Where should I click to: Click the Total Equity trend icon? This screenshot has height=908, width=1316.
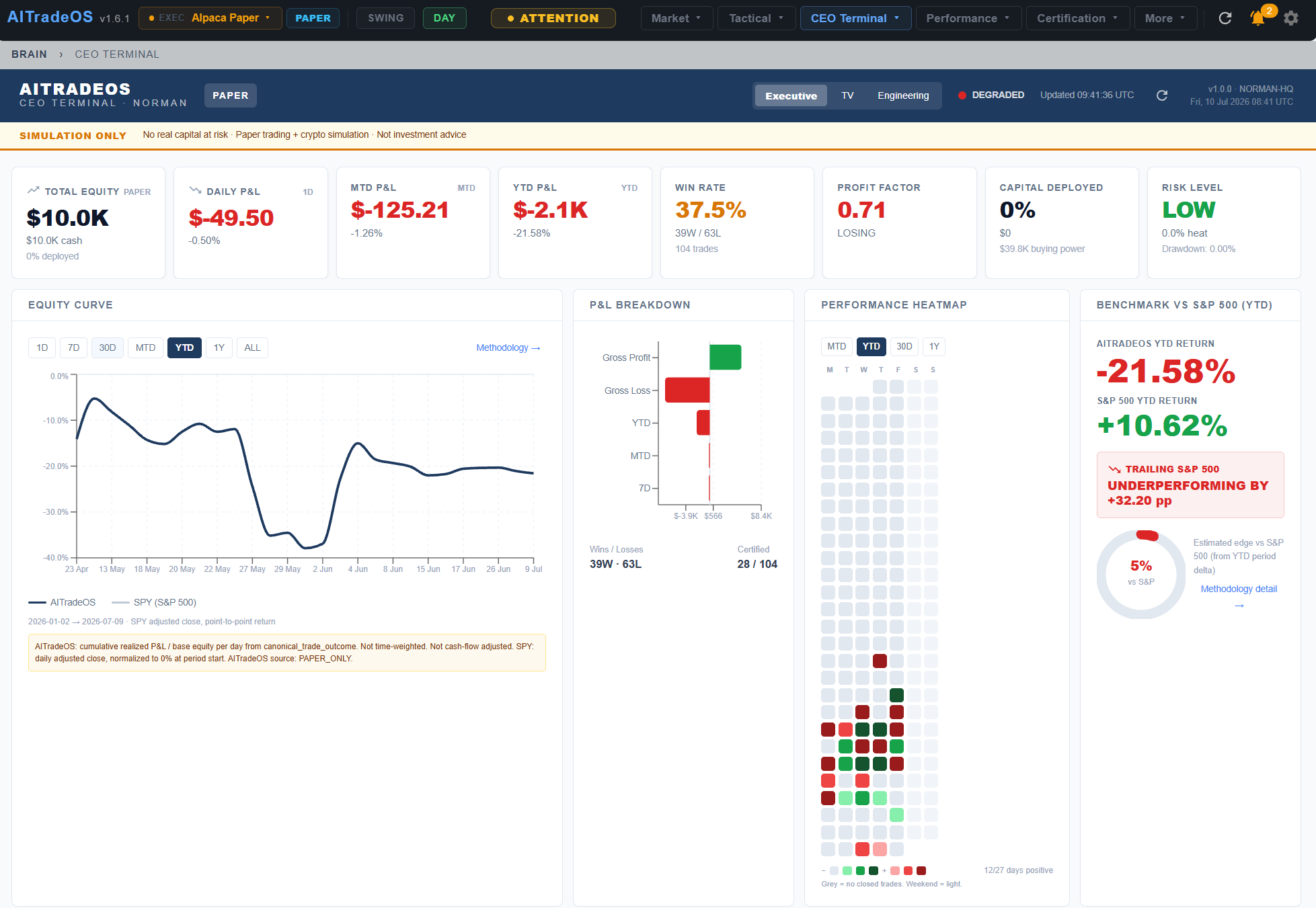[33, 191]
